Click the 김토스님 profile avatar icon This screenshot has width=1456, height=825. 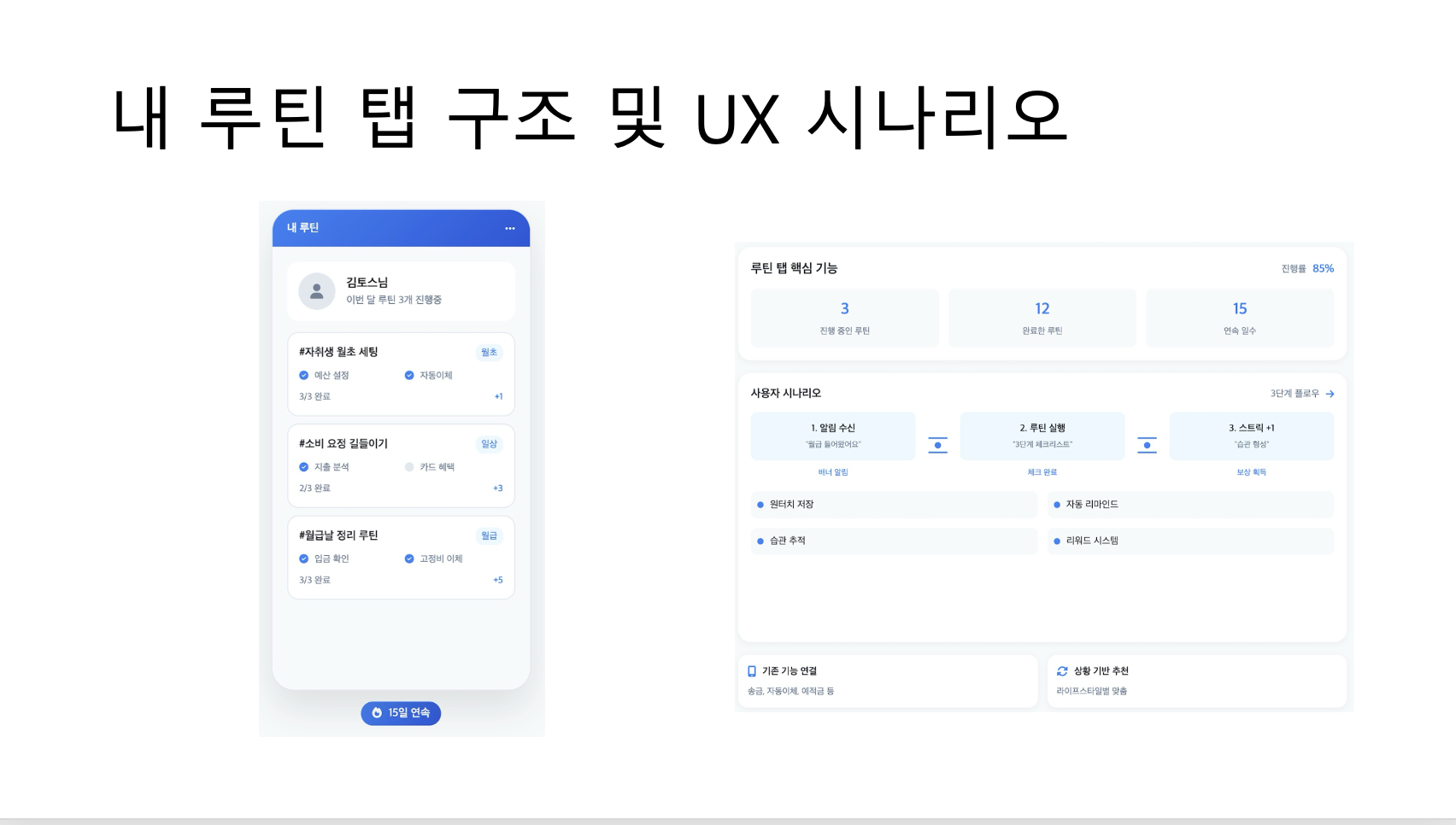click(316, 291)
